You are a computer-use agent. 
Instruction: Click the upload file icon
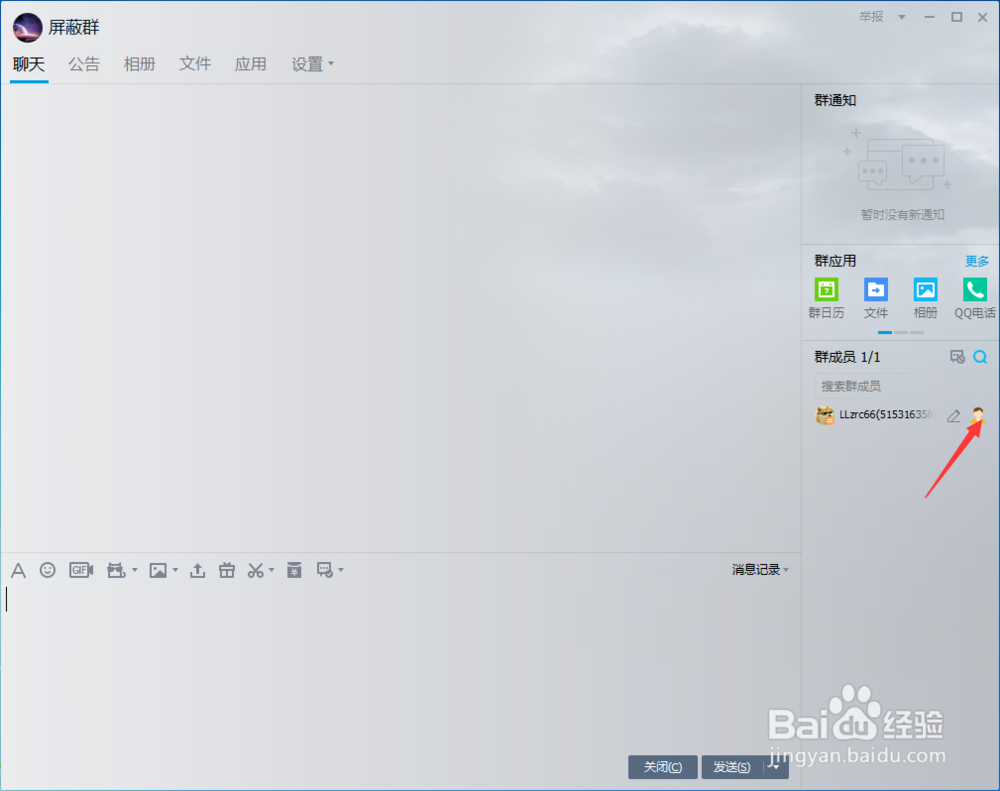(198, 570)
